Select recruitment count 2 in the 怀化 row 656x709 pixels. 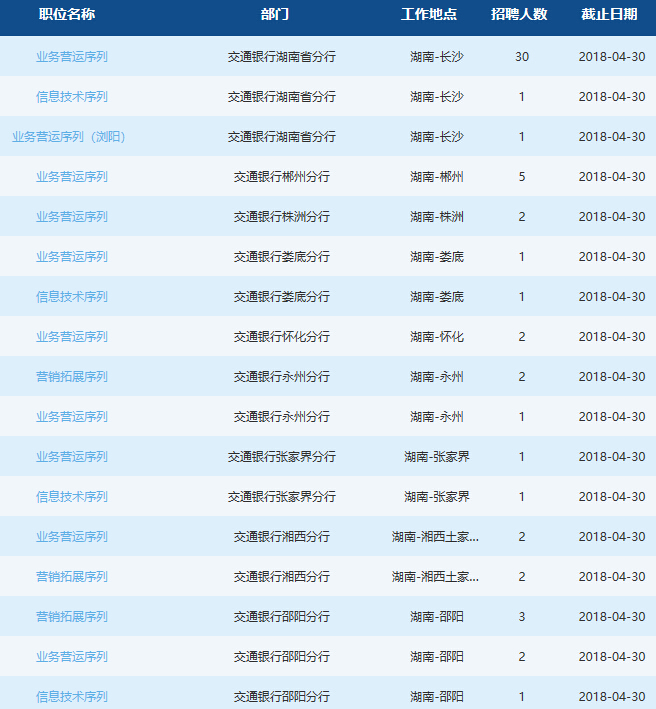522,337
